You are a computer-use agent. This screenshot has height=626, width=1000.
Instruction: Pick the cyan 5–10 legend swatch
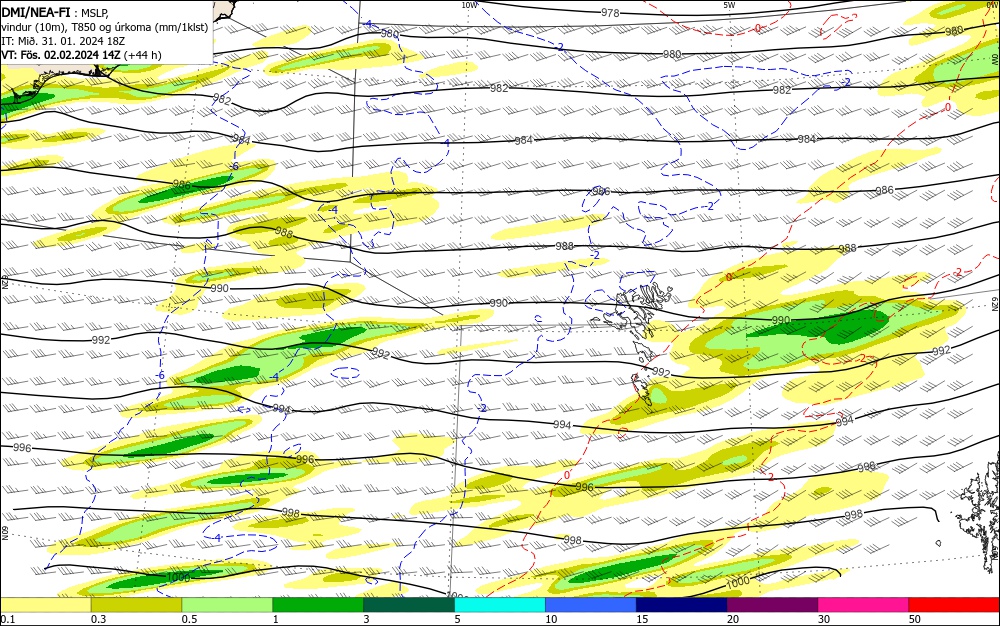499,605
